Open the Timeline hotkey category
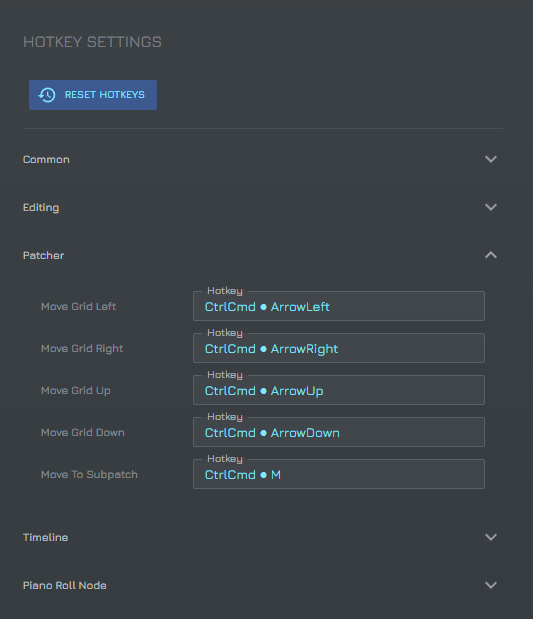The height and width of the screenshot is (619, 533). tap(263, 537)
